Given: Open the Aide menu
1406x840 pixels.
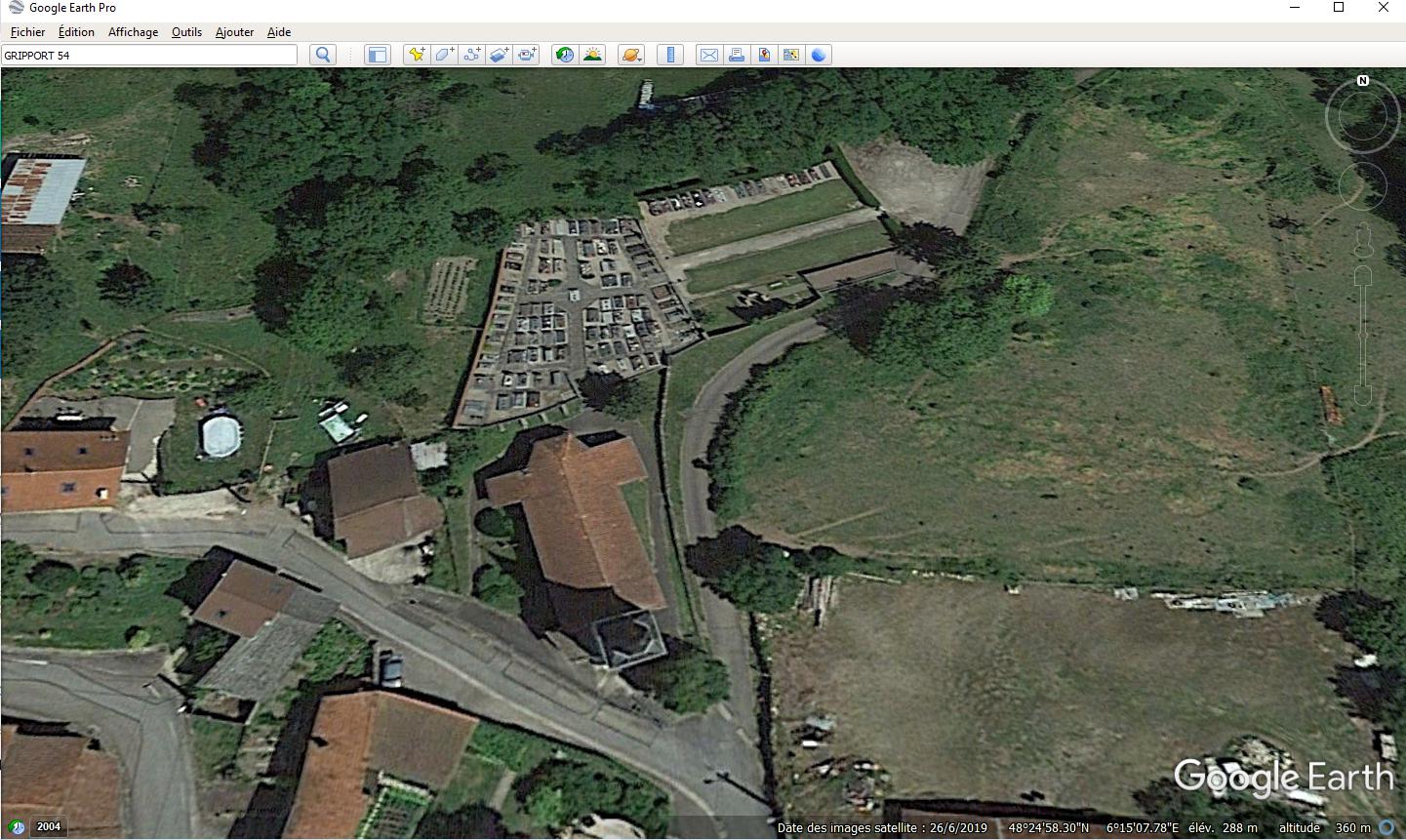Looking at the screenshot, I should tap(279, 32).
